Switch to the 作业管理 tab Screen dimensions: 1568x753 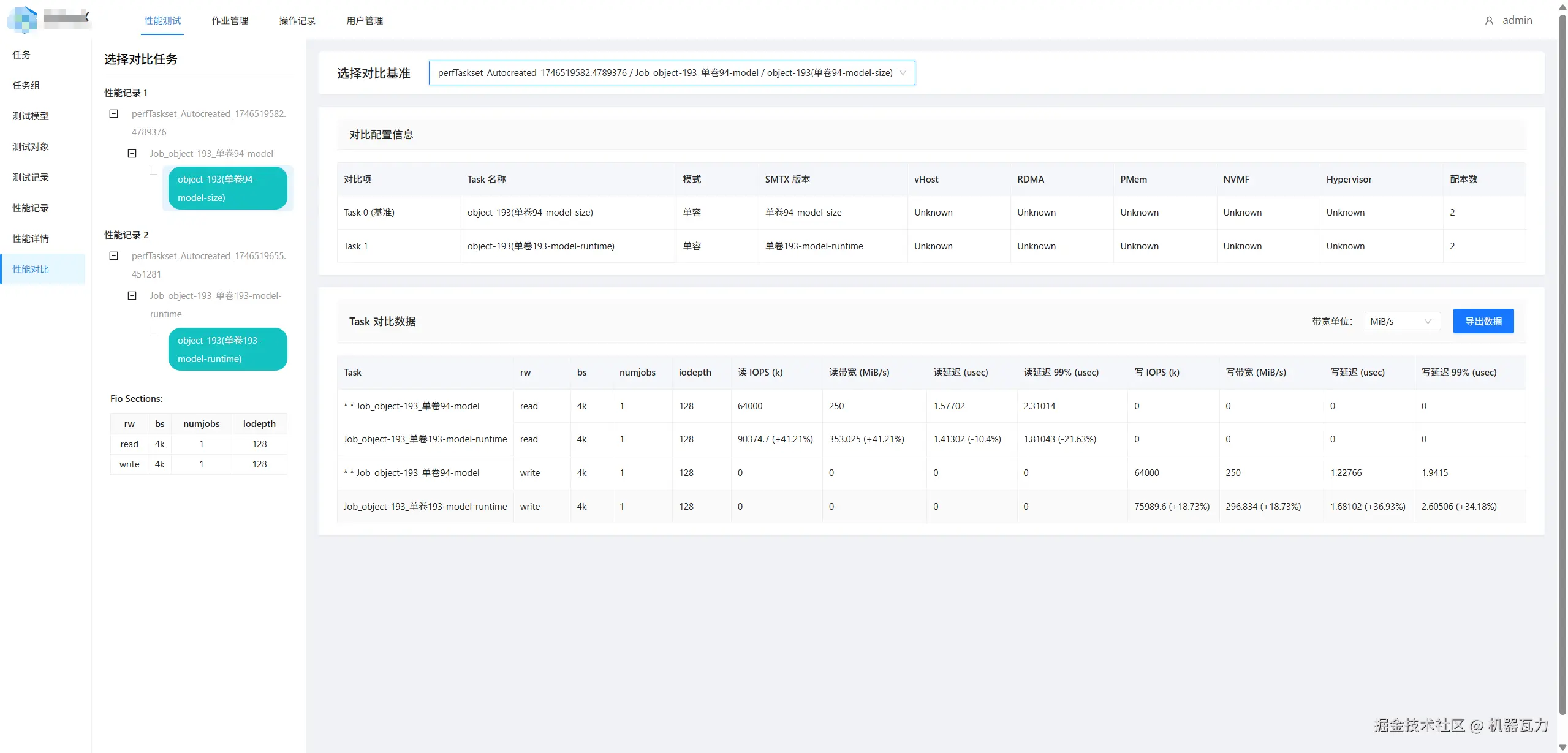(230, 21)
